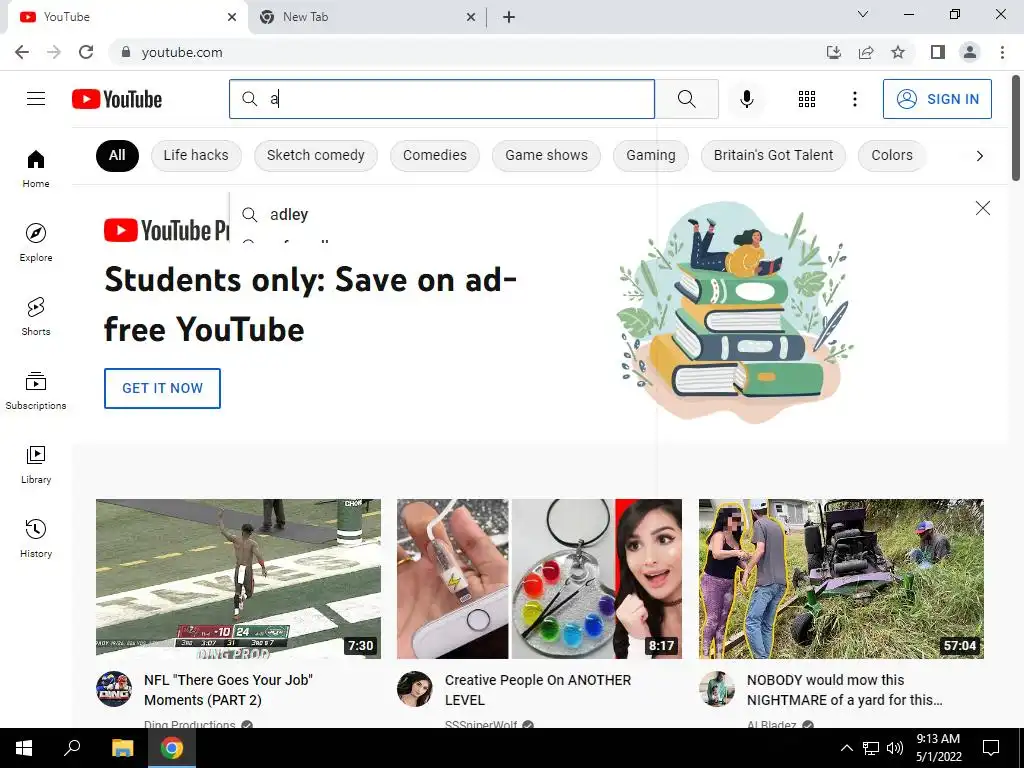Open File Explorer from taskbar
Image resolution: width=1024 pixels, height=768 pixels.
pyautogui.click(x=122, y=748)
